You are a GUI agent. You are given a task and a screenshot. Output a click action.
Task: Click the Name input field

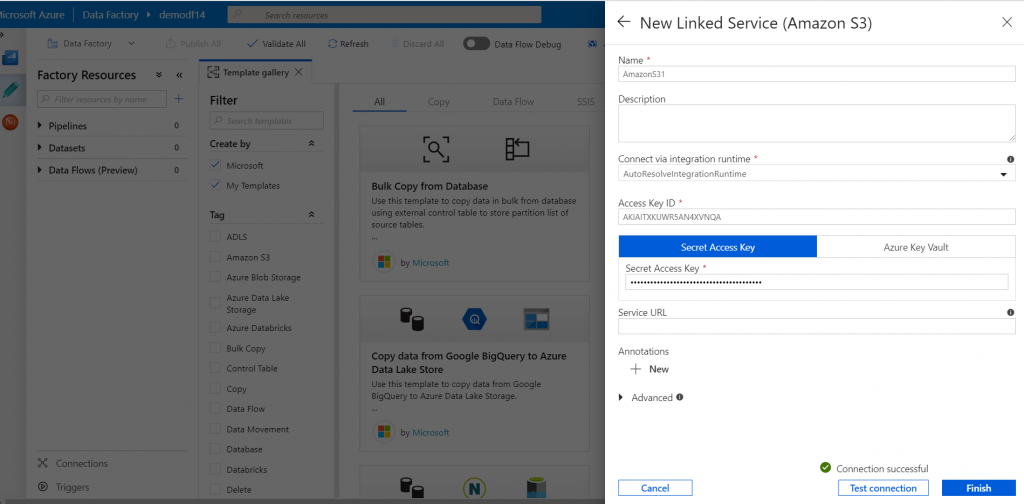(x=816, y=74)
